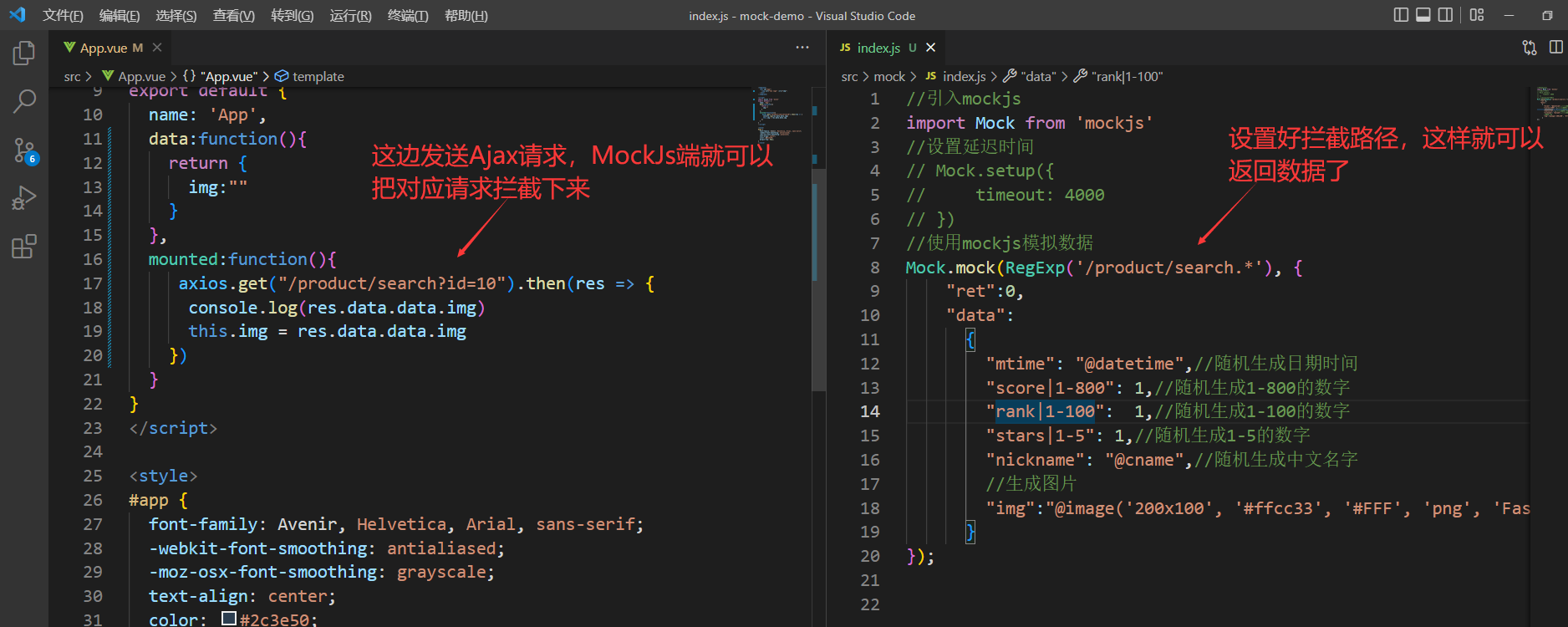Screen dimensions: 1568x627
Task: Click font-family property on line 27
Action: coord(203,524)
